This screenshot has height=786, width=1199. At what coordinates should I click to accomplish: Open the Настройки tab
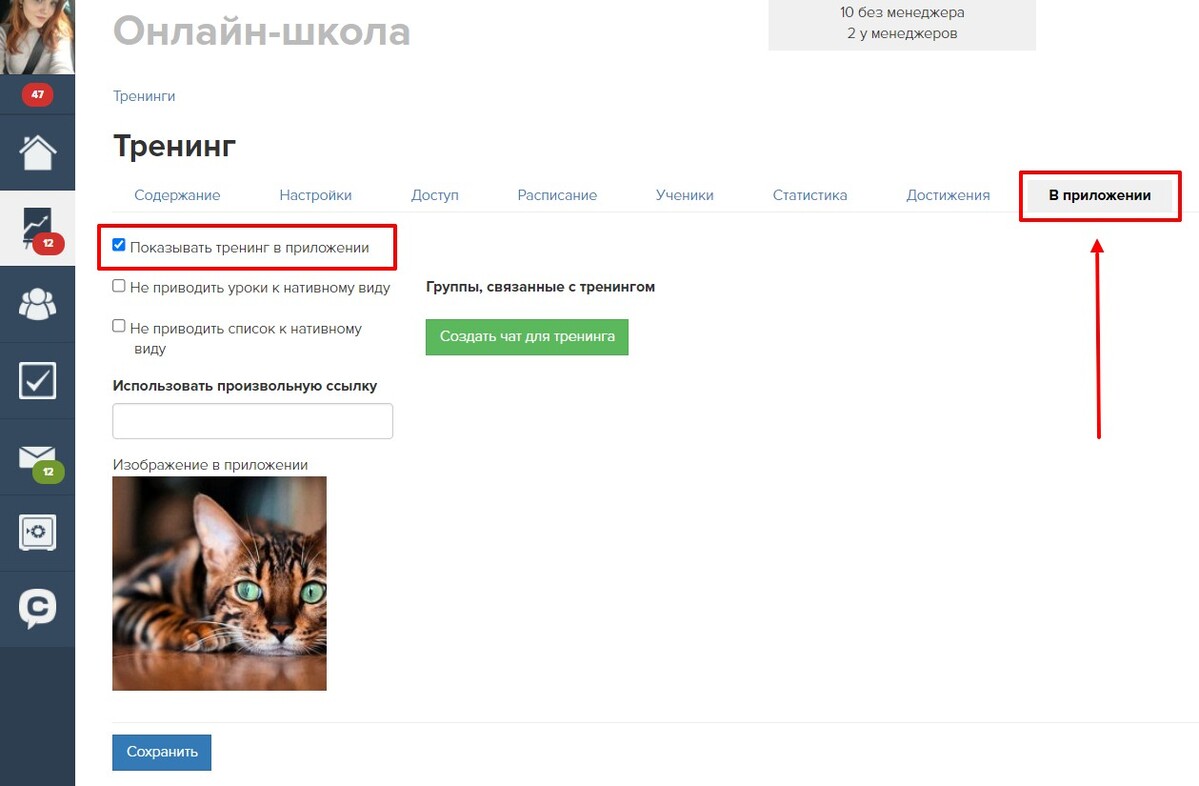pos(315,195)
